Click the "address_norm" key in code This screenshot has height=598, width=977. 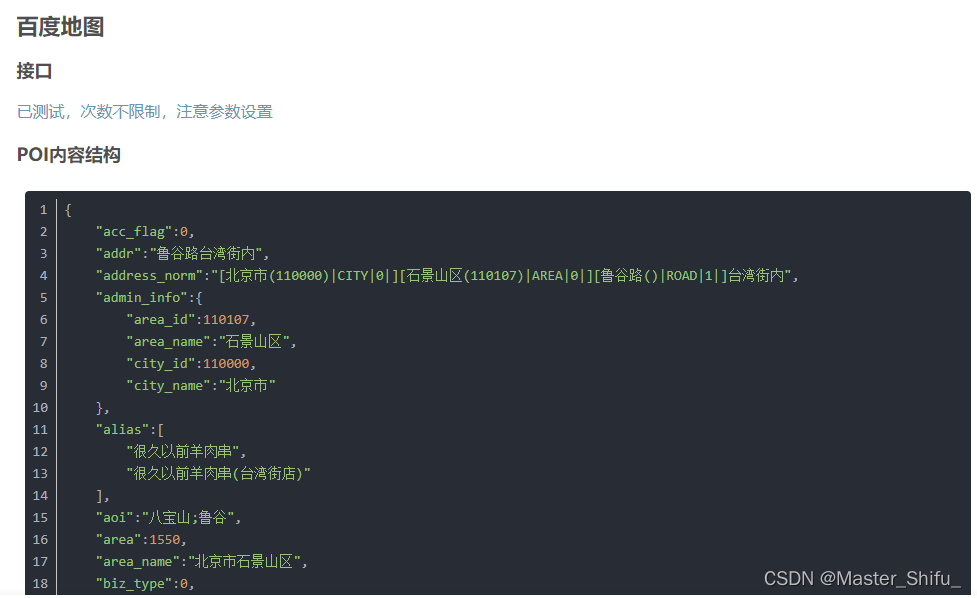pyautogui.click(x=150, y=276)
